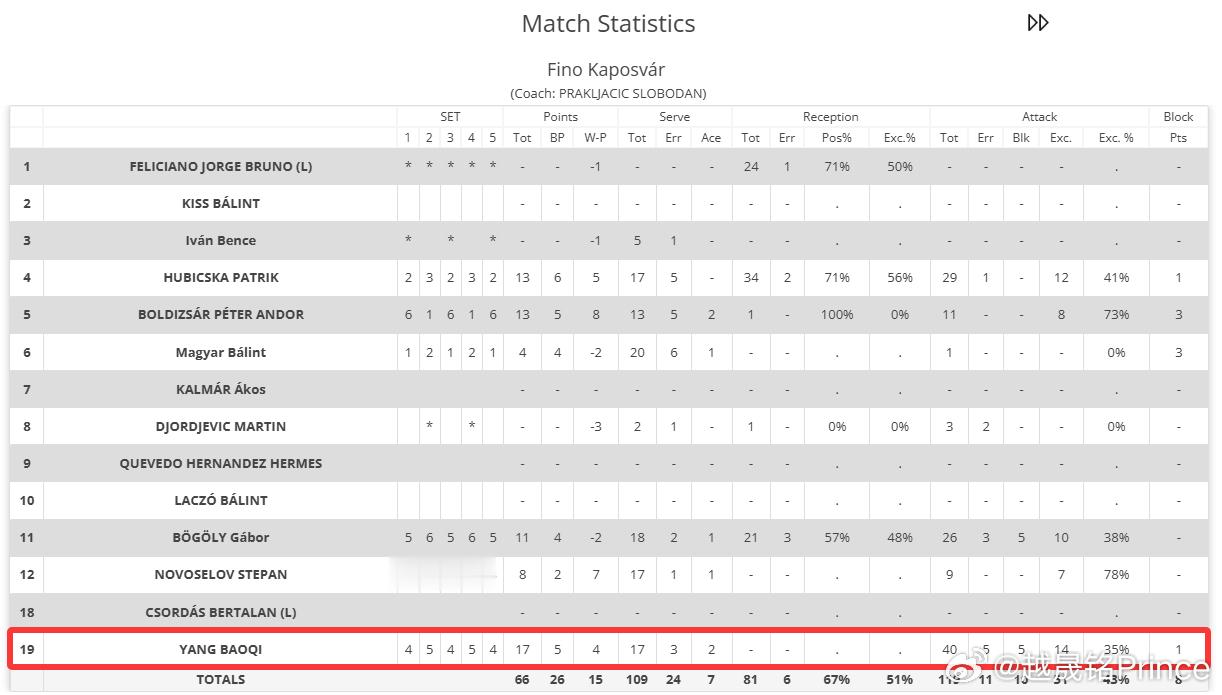
Task: Click the W-P column sub-header
Action: [x=596, y=138]
